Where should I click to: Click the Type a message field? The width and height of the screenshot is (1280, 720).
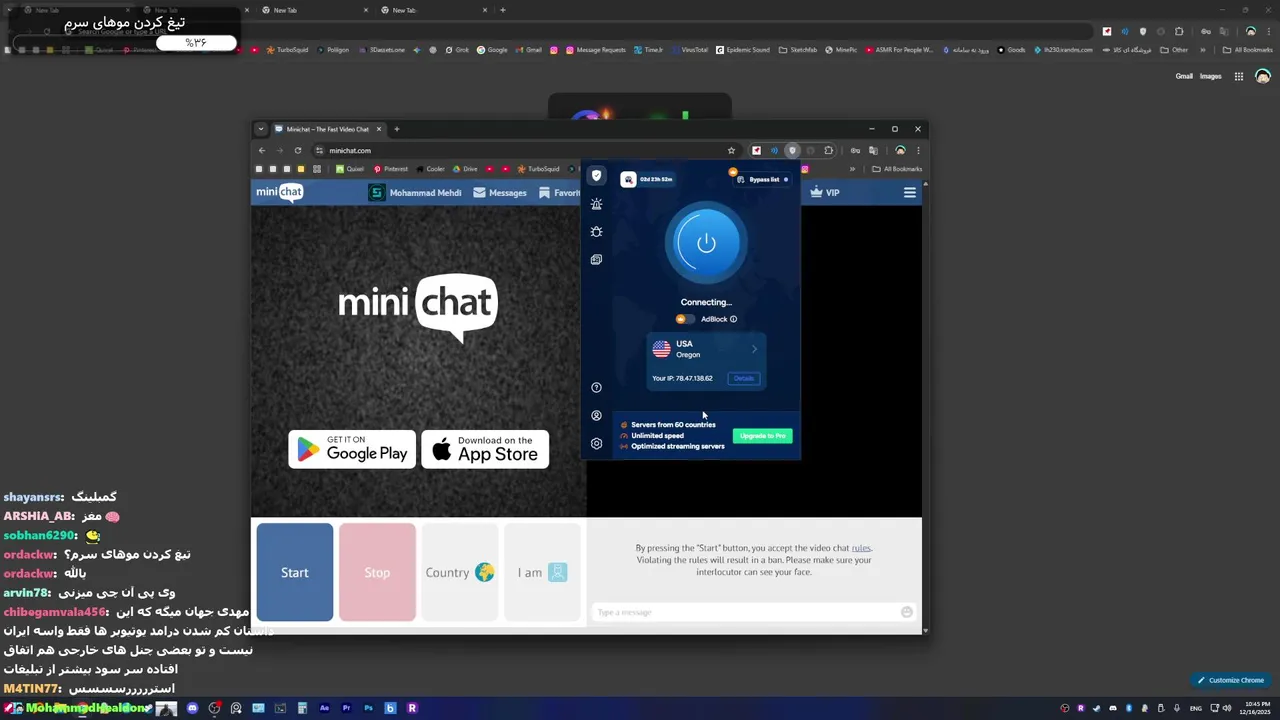tap(747, 612)
